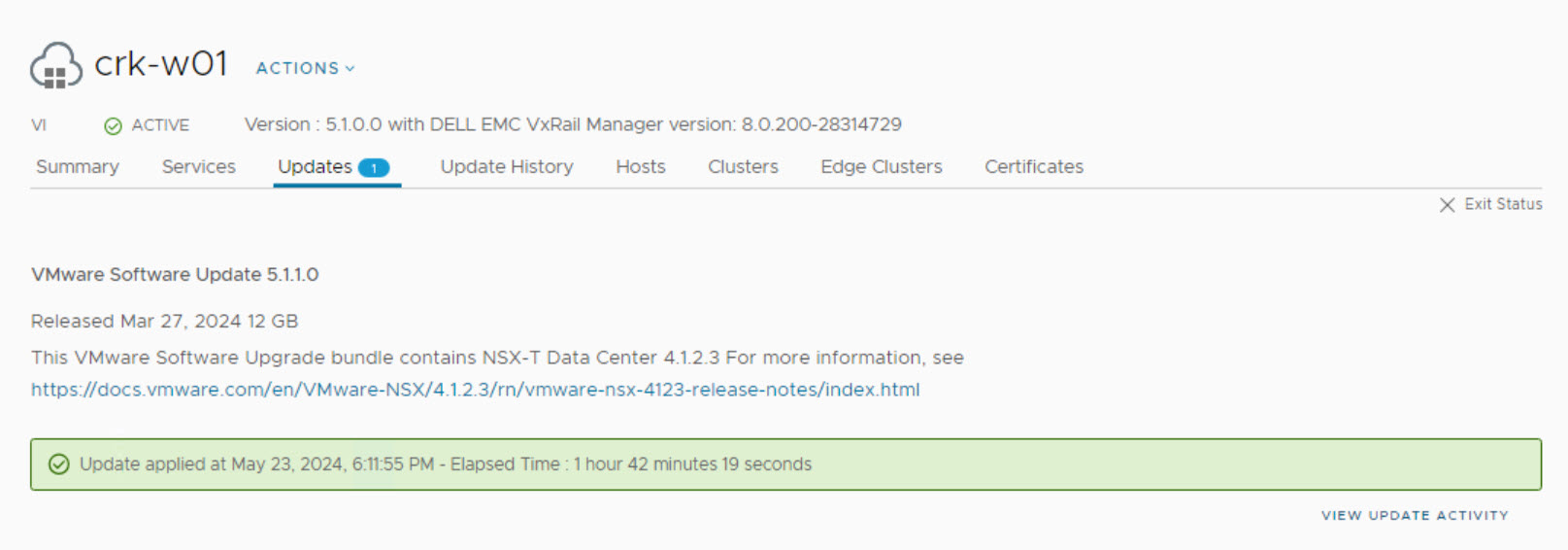Image resolution: width=1568 pixels, height=550 pixels.
Task: Open the Services tab
Action: (x=198, y=167)
